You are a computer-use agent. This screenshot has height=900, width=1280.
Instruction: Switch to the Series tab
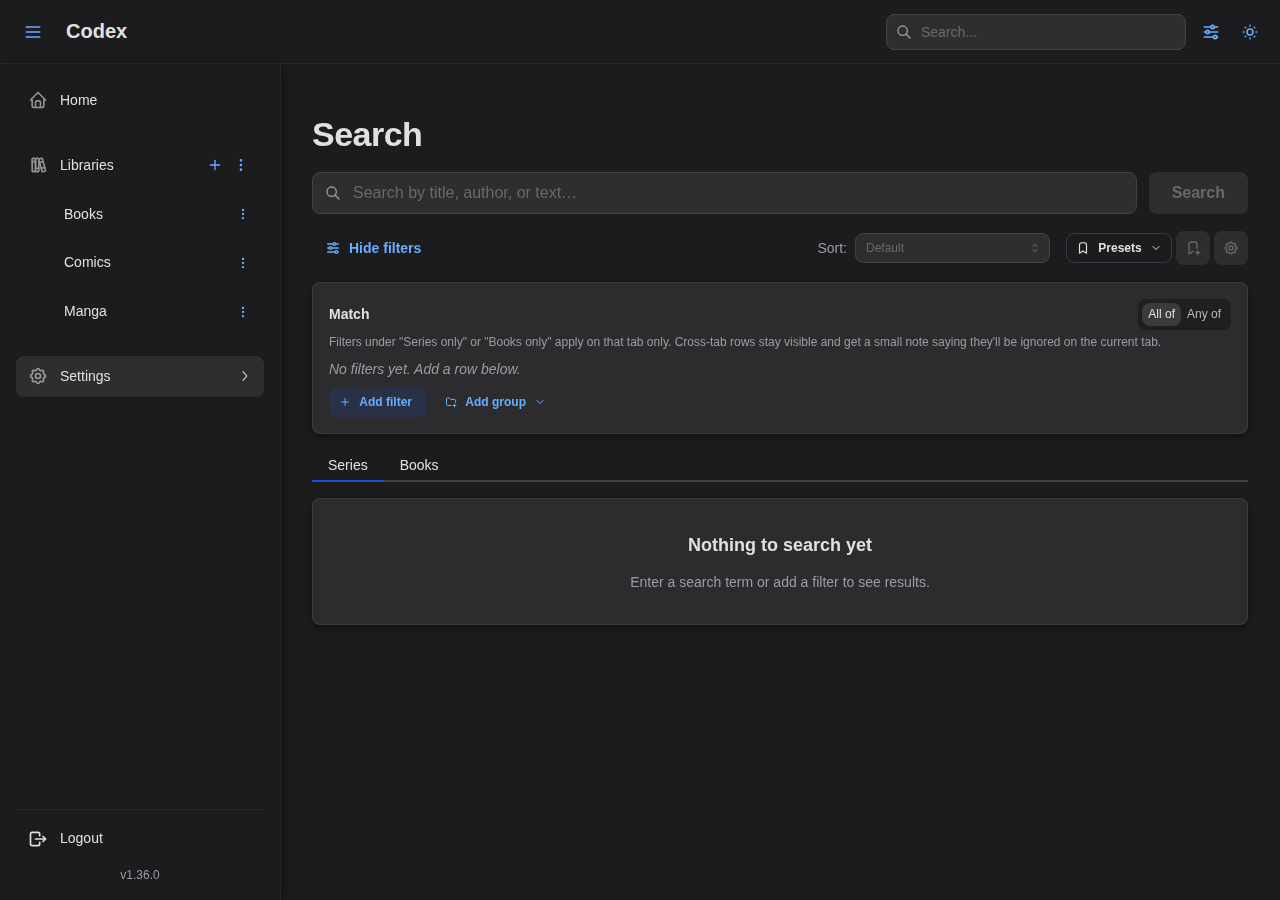[348, 465]
